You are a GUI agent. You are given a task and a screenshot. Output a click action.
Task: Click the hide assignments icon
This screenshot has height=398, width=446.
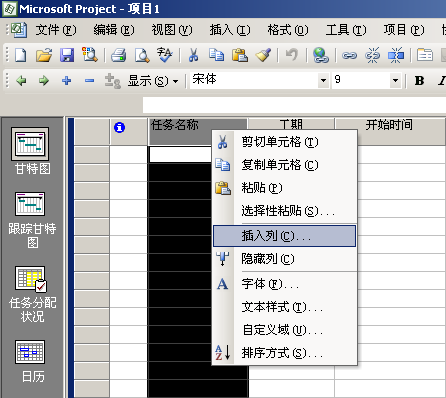tap(112, 81)
